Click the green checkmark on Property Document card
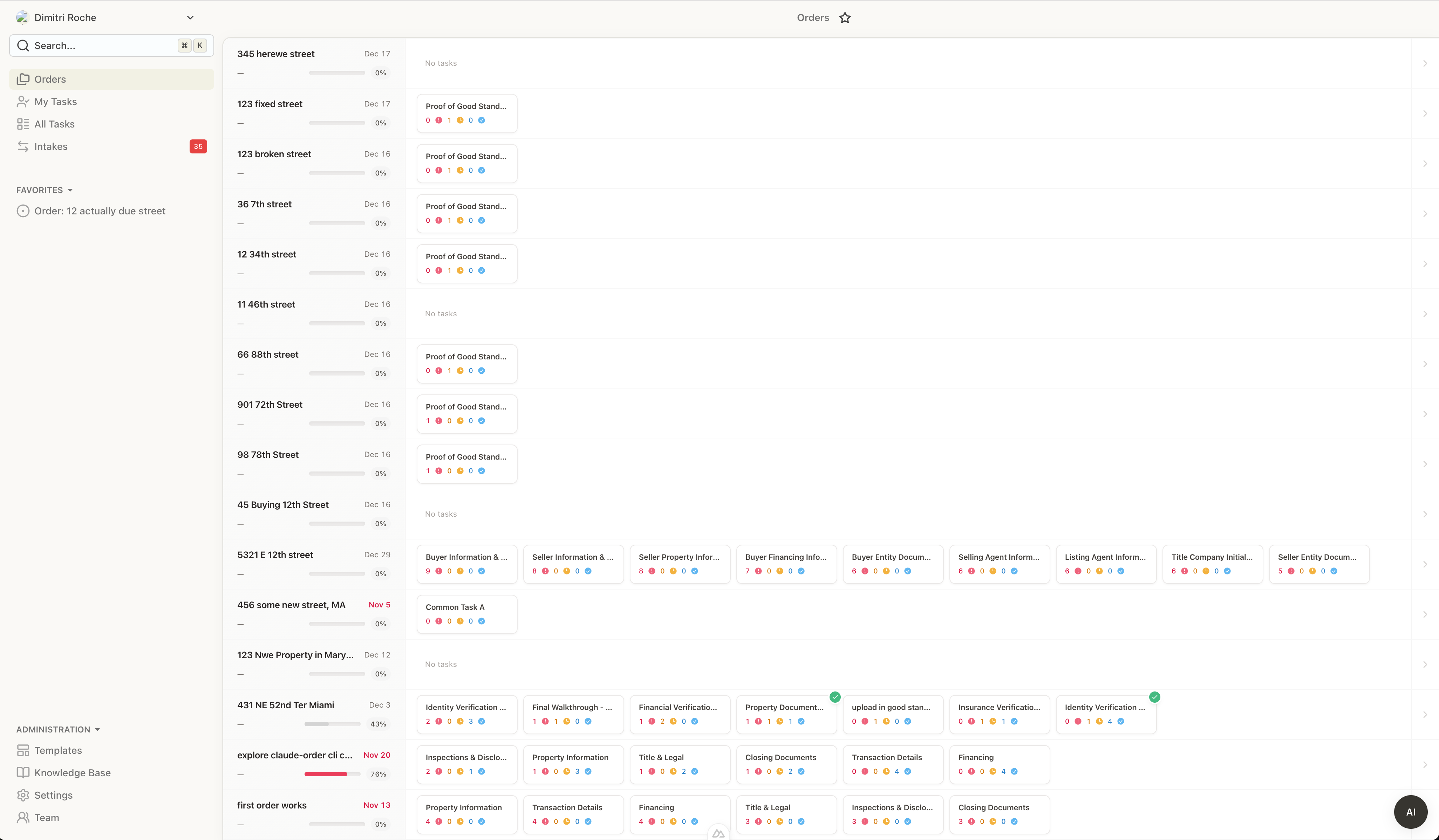1439x840 pixels. point(834,697)
